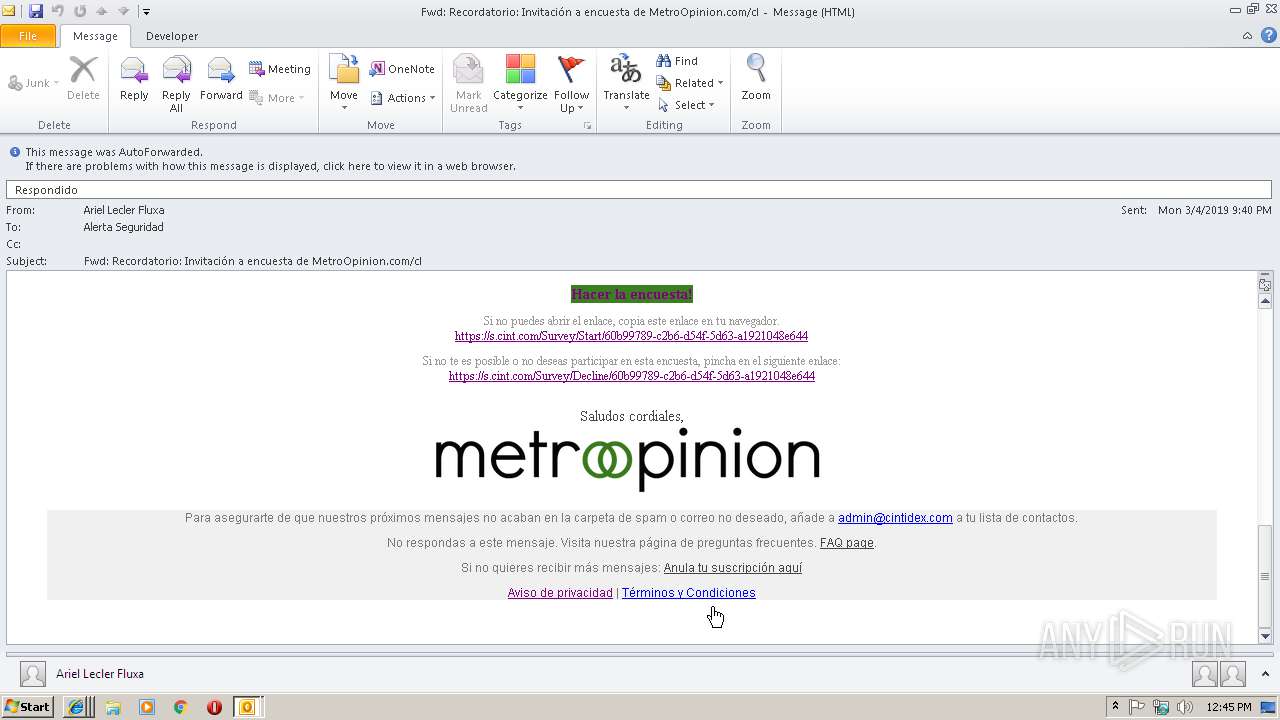
Task: Open the Junk dropdown
Action: click(34, 83)
